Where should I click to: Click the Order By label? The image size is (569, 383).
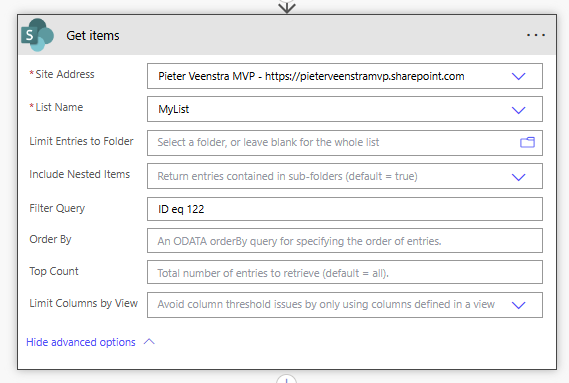pyautogui.click(x=50, y=239)
